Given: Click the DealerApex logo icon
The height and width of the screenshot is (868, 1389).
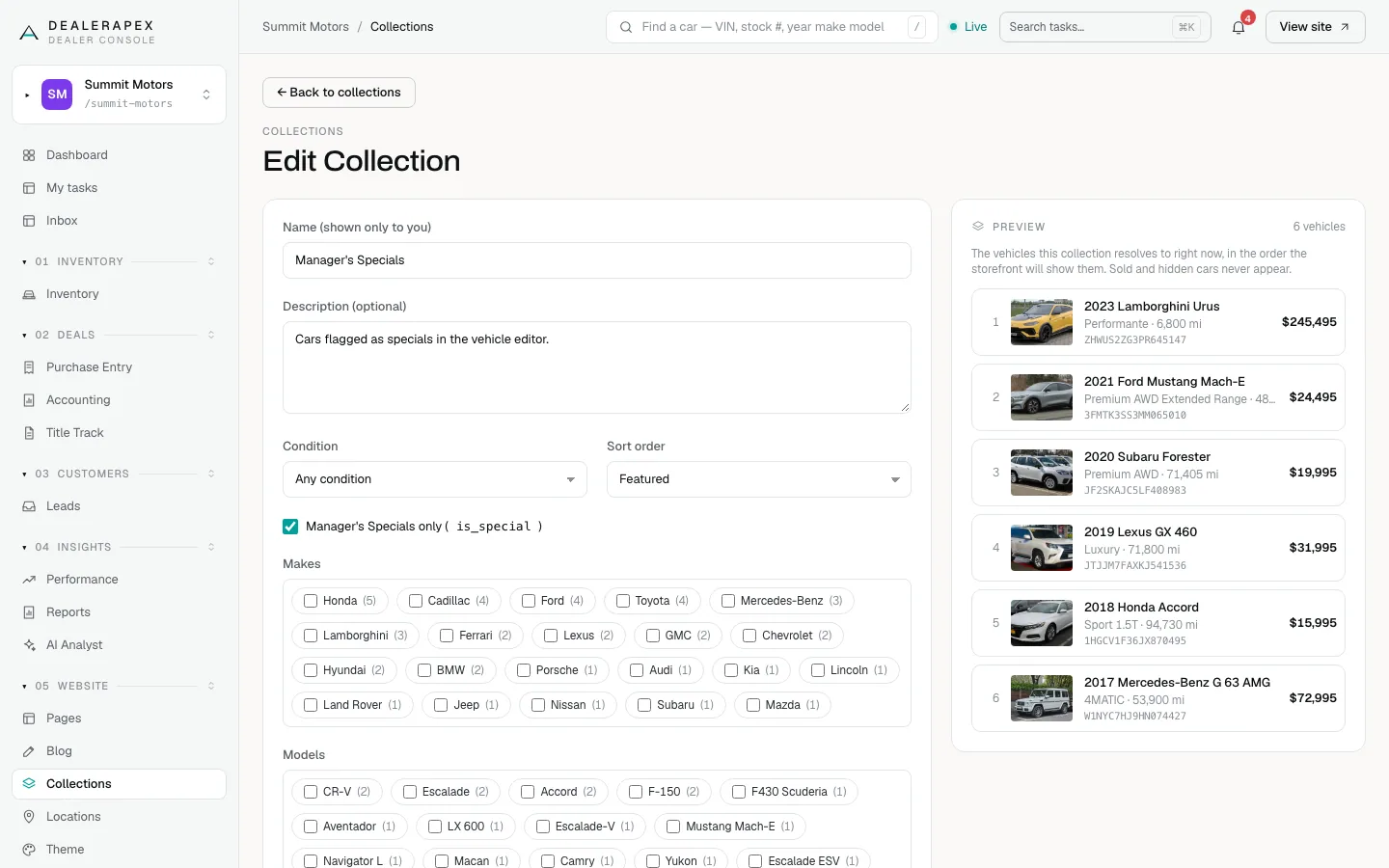Looking at the screenshot, I should pyautogui.click(x=29, y=33).
